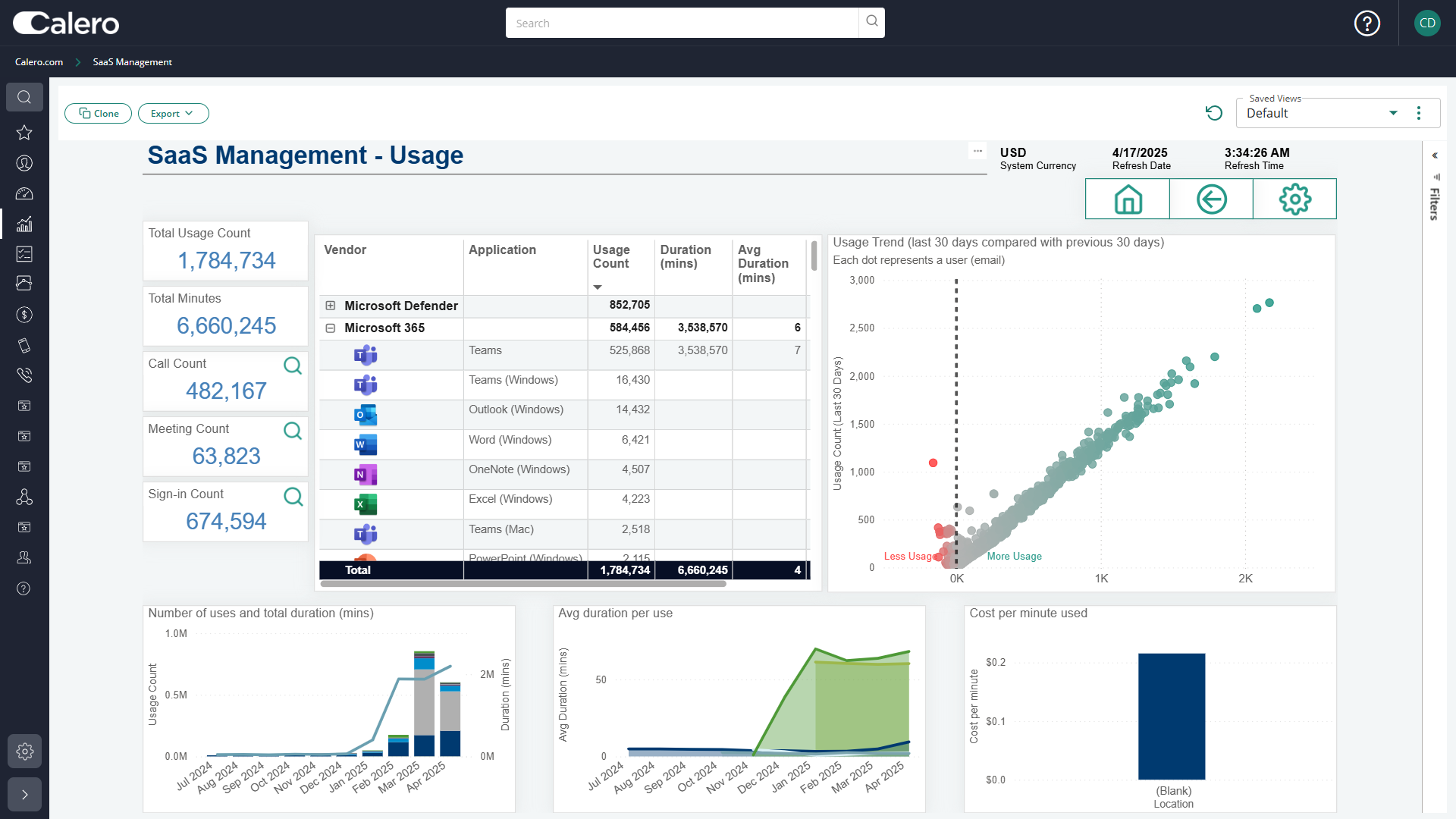Open the call activity phone icon in sidebar
Screen dimensions: 1456x819
(x=24, y=375)
